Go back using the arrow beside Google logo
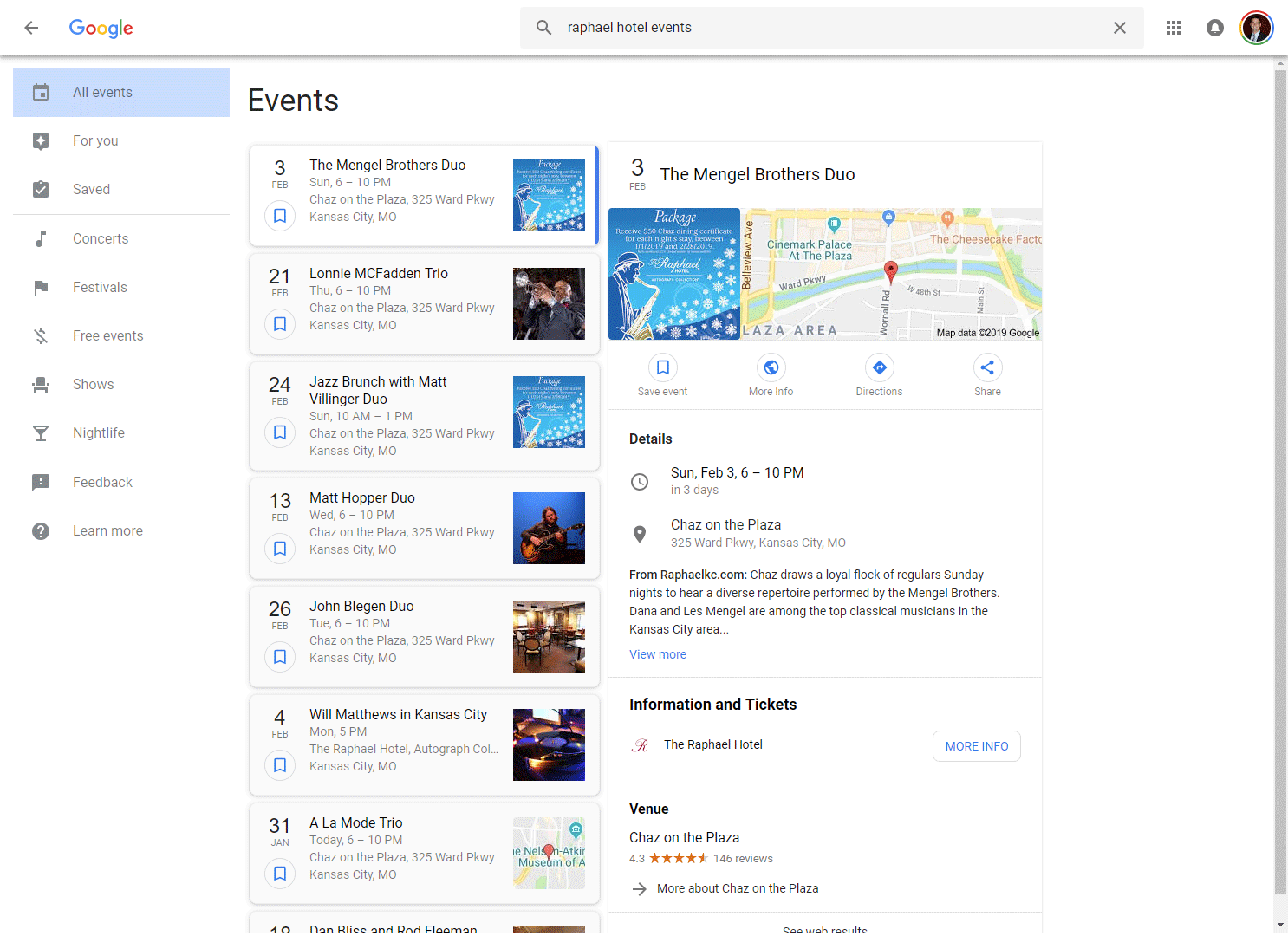The height and width of the screenshot is (936, 1288). (31, 28)
